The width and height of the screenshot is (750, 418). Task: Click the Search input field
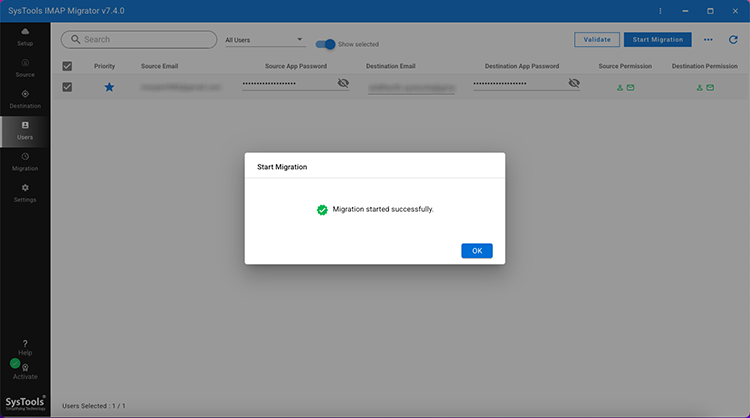coord(139,40)
